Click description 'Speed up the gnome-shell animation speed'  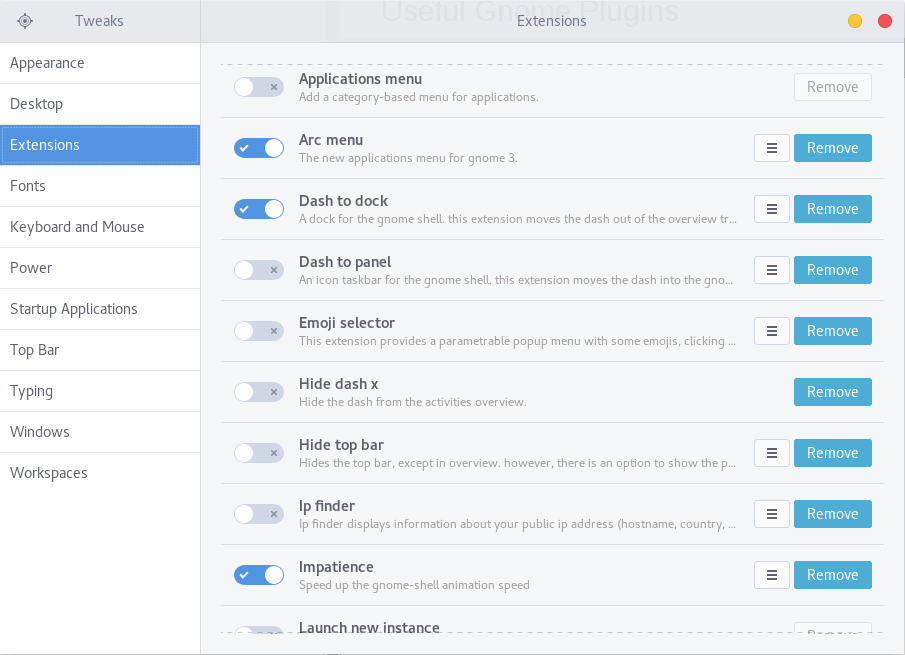coord(414,585)
